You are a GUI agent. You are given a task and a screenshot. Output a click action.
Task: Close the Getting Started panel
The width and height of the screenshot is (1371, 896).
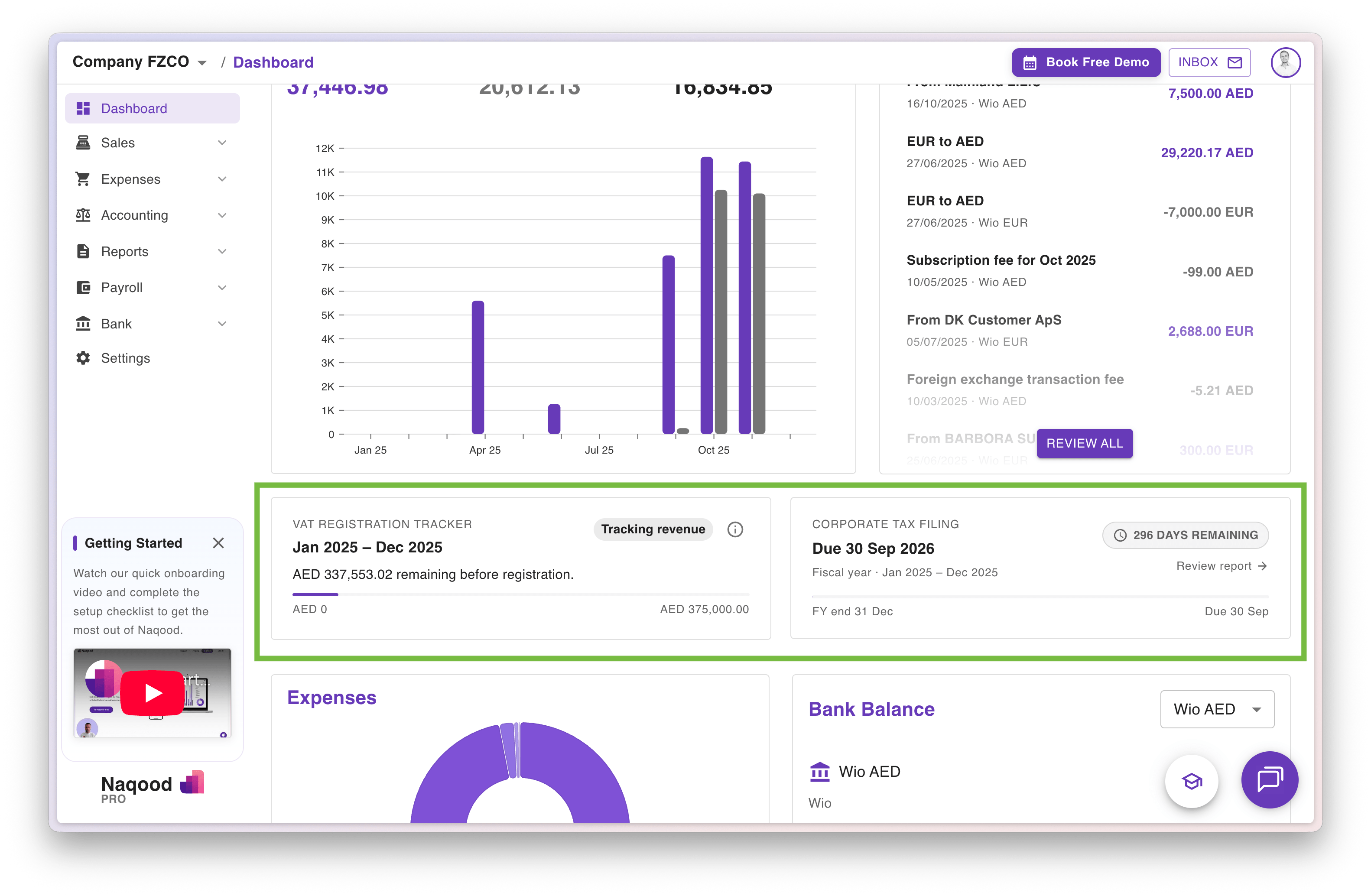(x=218, y=543)
